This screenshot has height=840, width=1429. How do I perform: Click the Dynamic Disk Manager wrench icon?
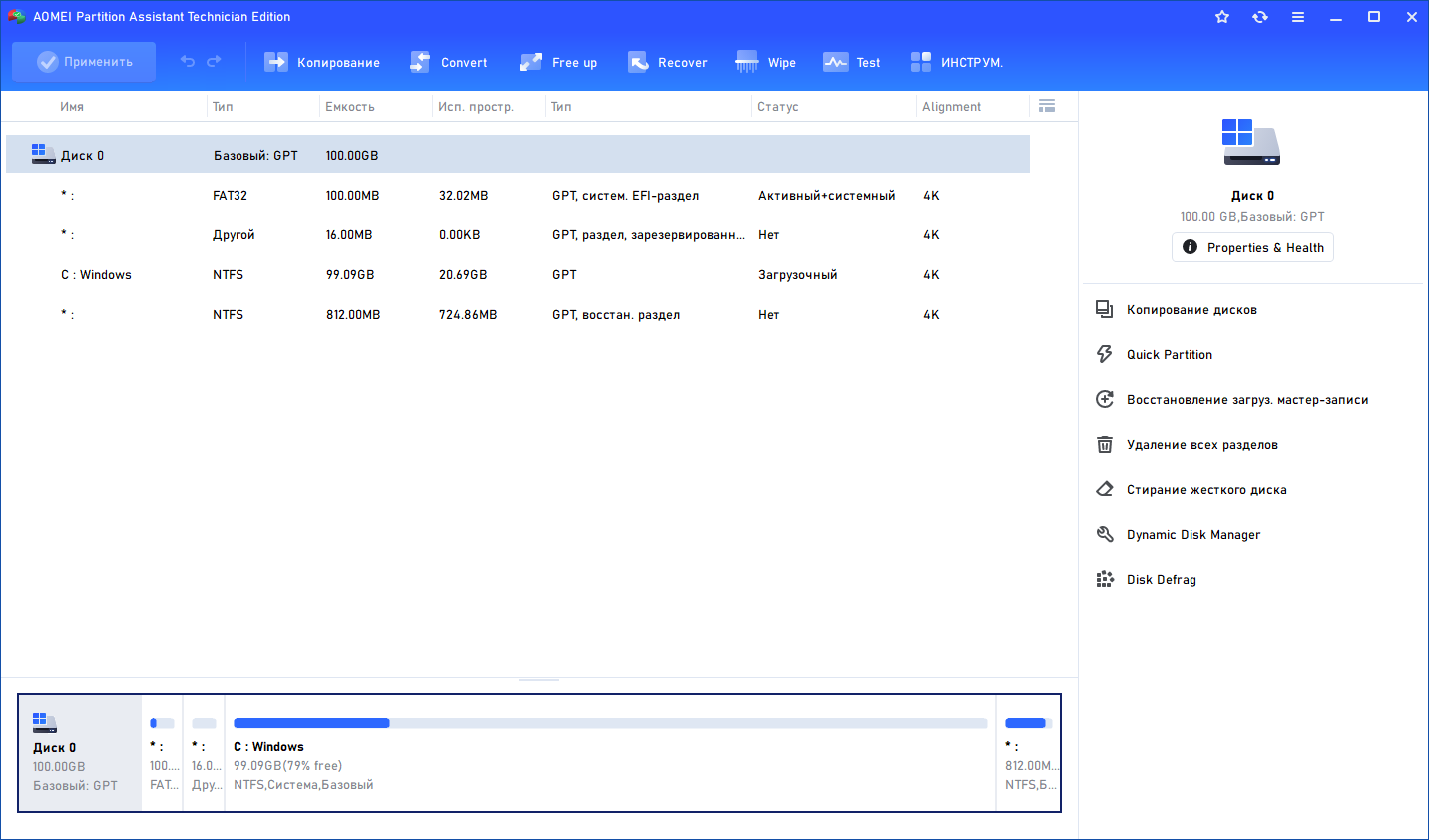1105,534
